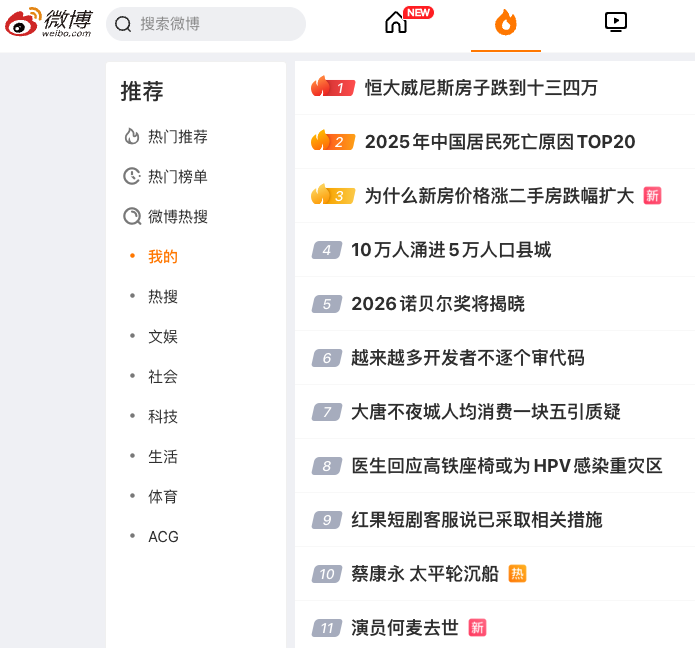This screenshot has width=695, height=648.
Task: Click the rank 6 number badge
Action: pyautogui.click(x=327, y=358)
